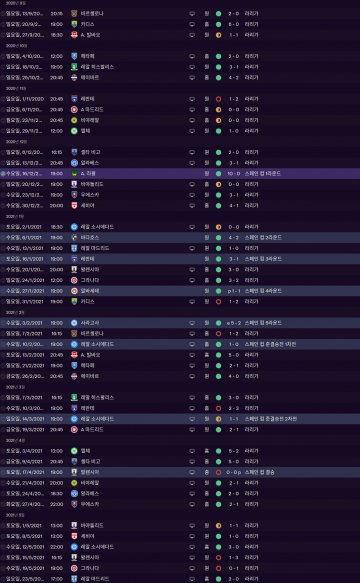Image resolution: width=360 pixels, height=583 pixels.
Task: Click green win indicator on the 10-0 cup match
Action: (x=218, y=174)
